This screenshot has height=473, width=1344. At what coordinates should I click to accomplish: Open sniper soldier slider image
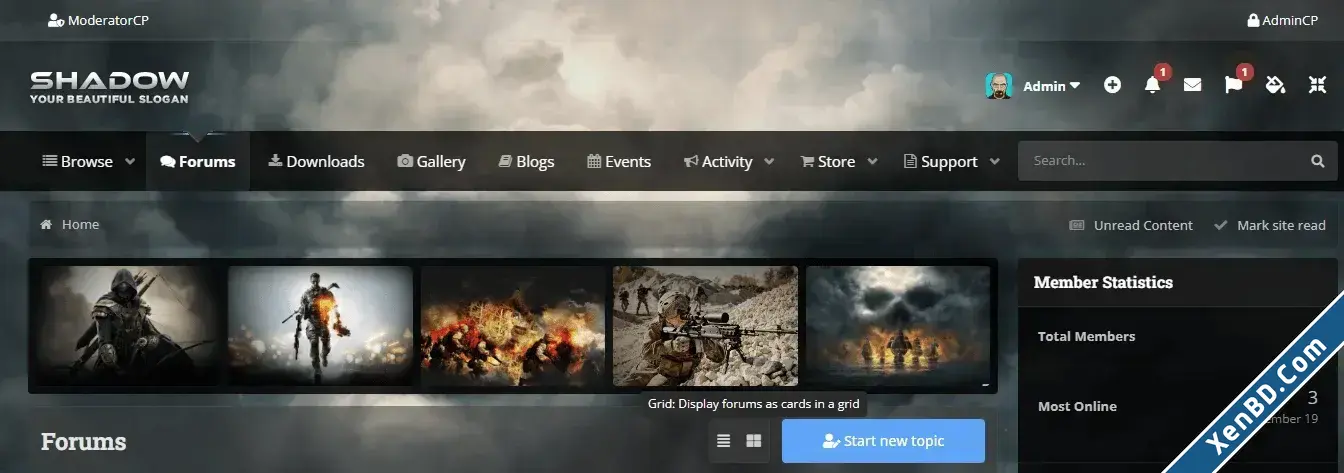[705, 326]
